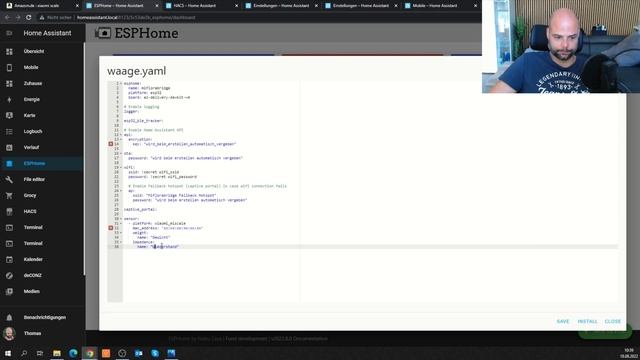Reload the page in the browser

click(x=29, y=18)
